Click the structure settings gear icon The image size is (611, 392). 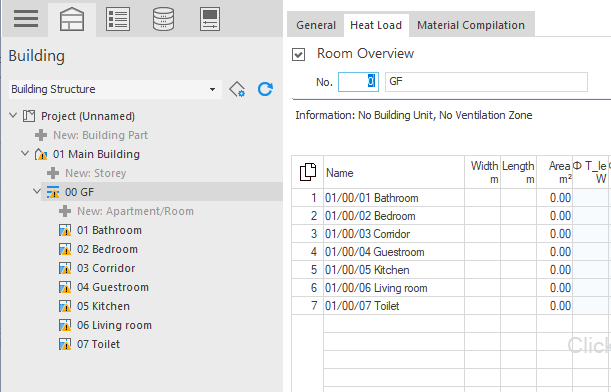coord(237,89)
